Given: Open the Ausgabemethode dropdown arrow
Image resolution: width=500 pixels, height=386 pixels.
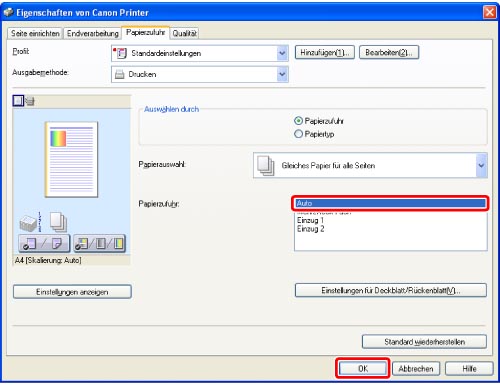Looking at the screenshot, I should point(282,74).
